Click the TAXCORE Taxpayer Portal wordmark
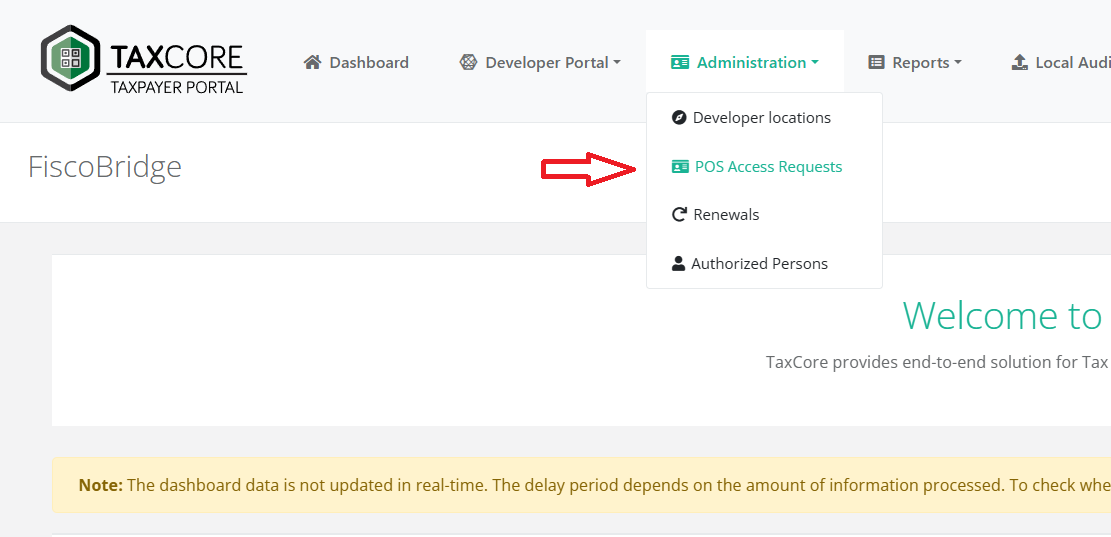The width and height of the screenshot is (1111, 537). pyautogui.click(x=176, y=68)
